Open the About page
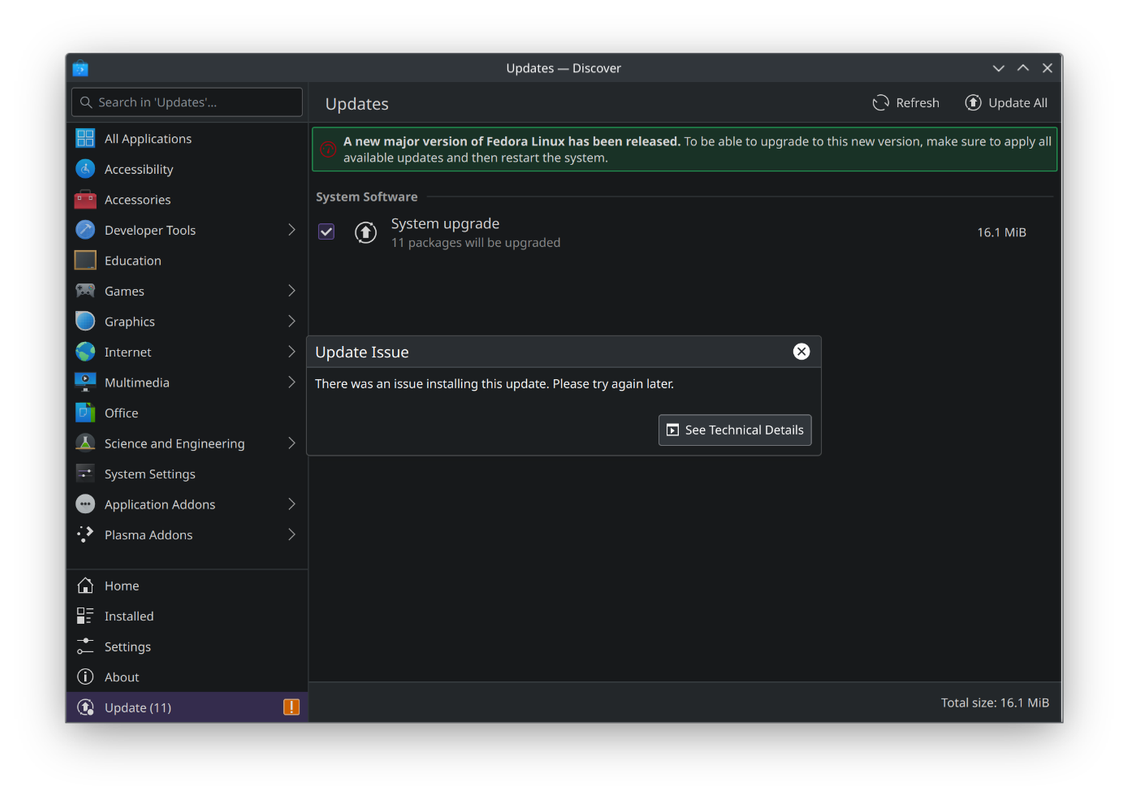 (x=187, y=677)
